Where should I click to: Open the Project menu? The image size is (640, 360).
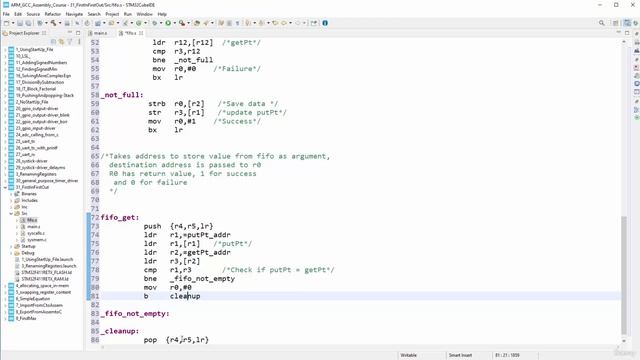[x=112, y=14]
